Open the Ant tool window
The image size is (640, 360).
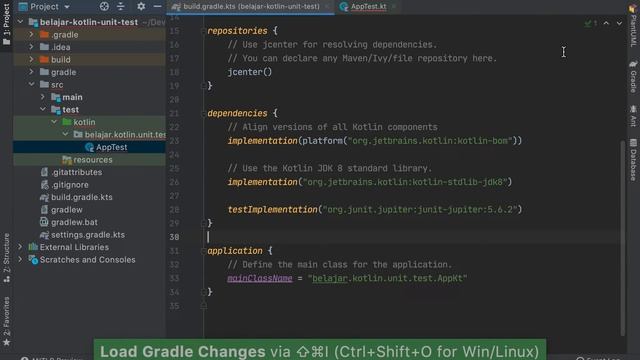[x=633, y=116]
